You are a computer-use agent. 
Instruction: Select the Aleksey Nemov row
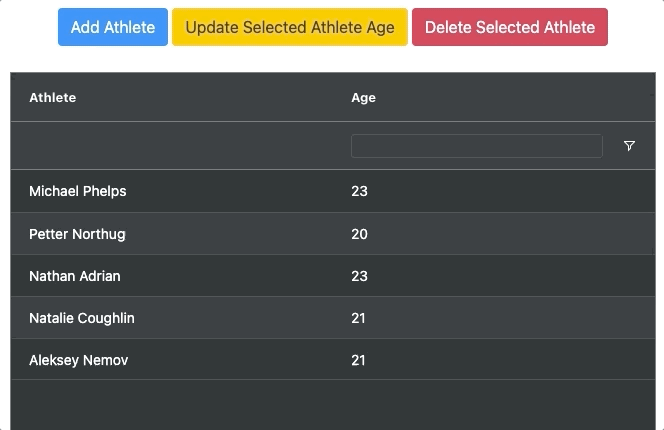tap(78, 360)
